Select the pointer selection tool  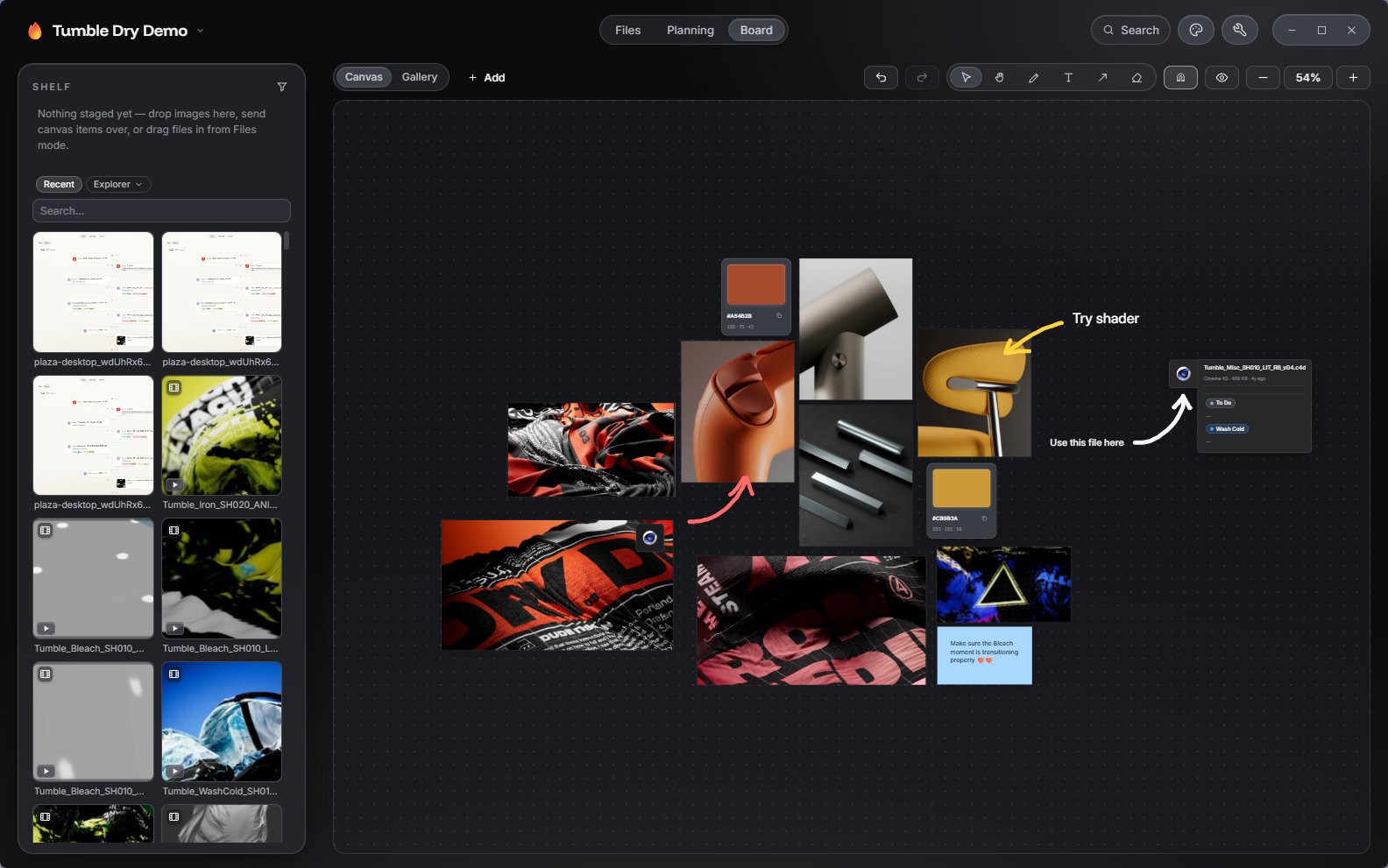point(966,77)
